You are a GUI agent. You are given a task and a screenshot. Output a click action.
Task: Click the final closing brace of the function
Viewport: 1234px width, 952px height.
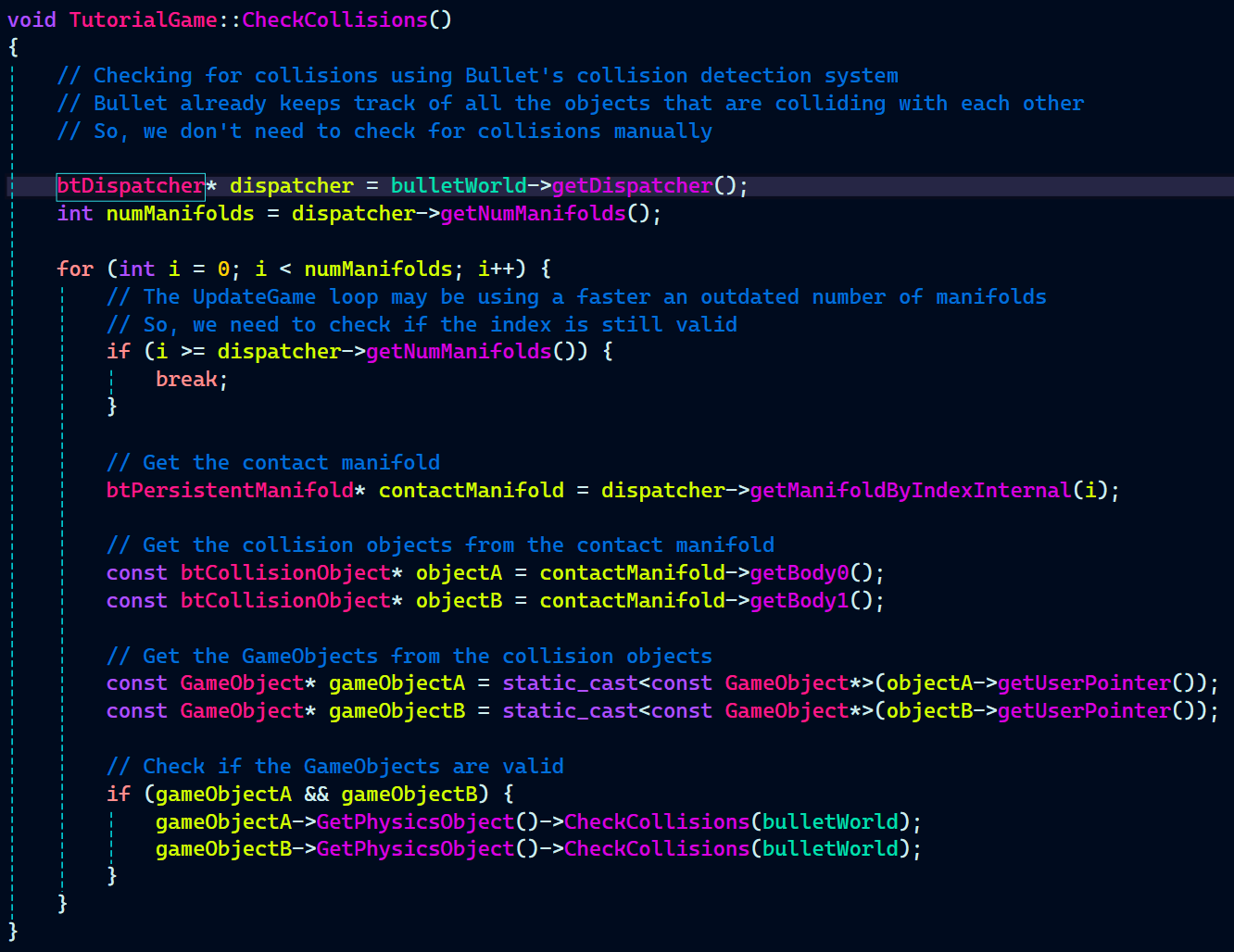(13, 930)
